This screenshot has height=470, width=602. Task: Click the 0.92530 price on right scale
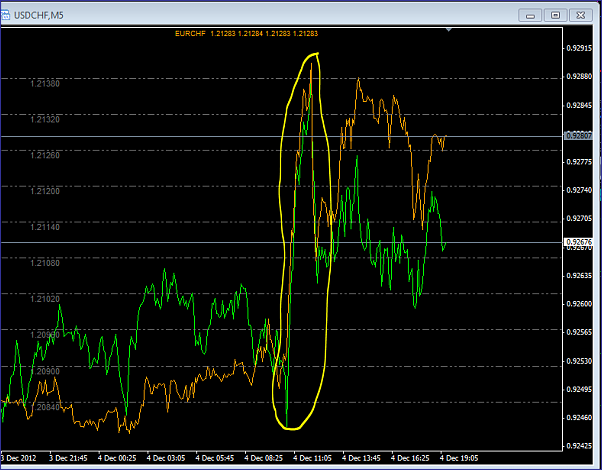579,361
